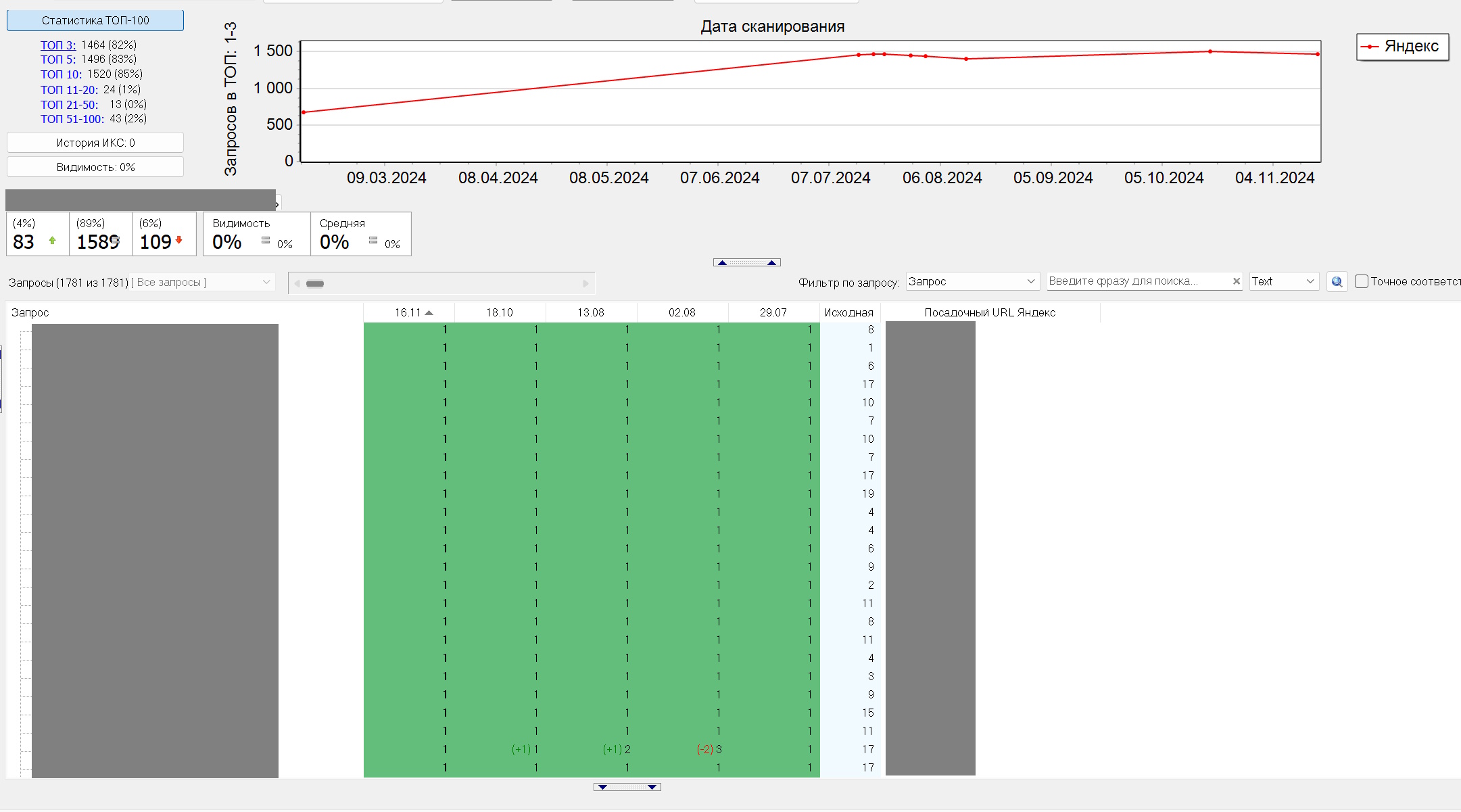
Task: Click the Исходная column header
Action: pyautogui.click(x=848, y=312)
